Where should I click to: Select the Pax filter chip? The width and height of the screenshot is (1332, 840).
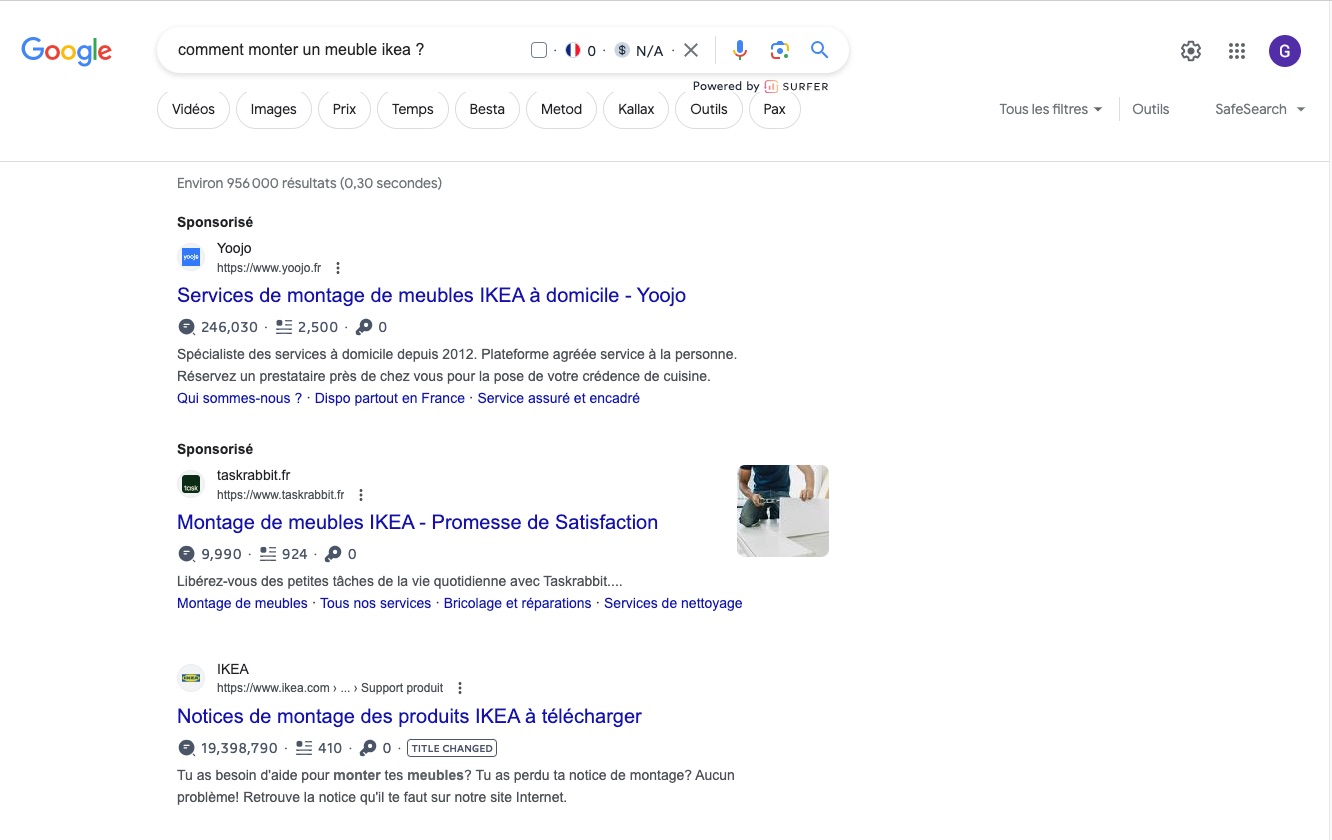pyautogui.click(x=775, y=109)
